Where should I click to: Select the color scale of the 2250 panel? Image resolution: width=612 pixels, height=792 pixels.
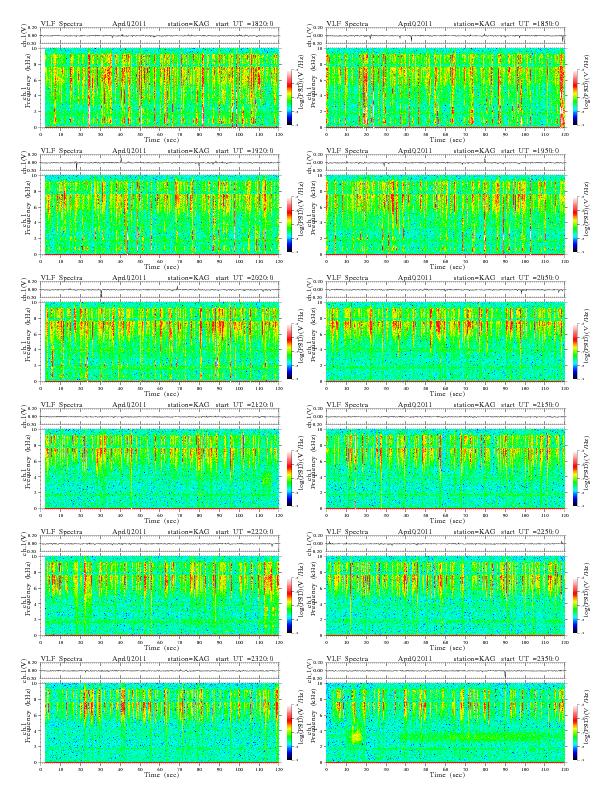[x=575, y=605]
